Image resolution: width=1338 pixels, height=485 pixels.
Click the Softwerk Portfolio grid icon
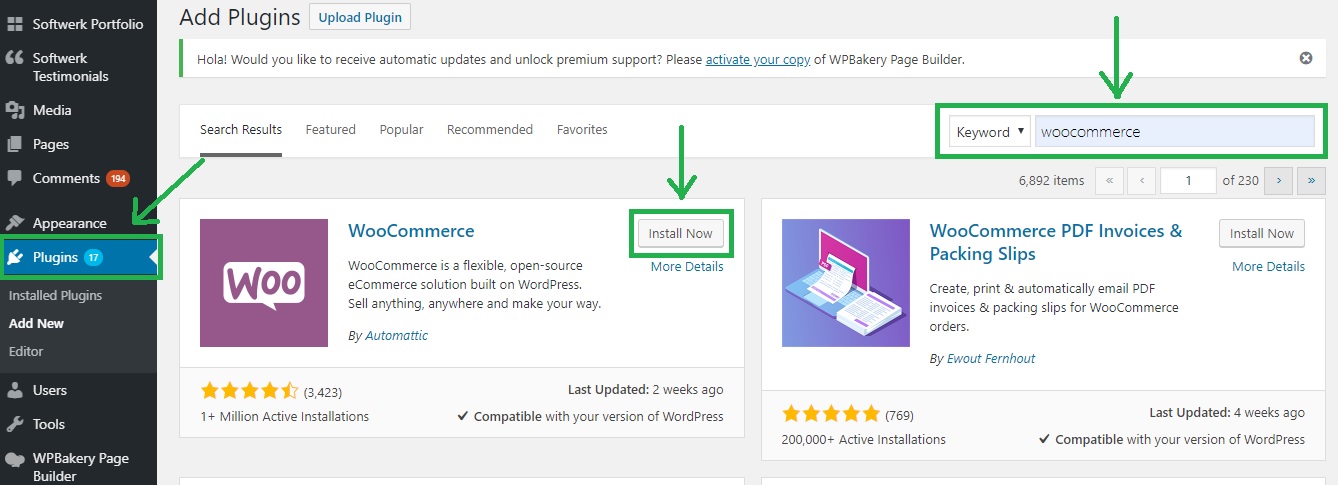15,24
